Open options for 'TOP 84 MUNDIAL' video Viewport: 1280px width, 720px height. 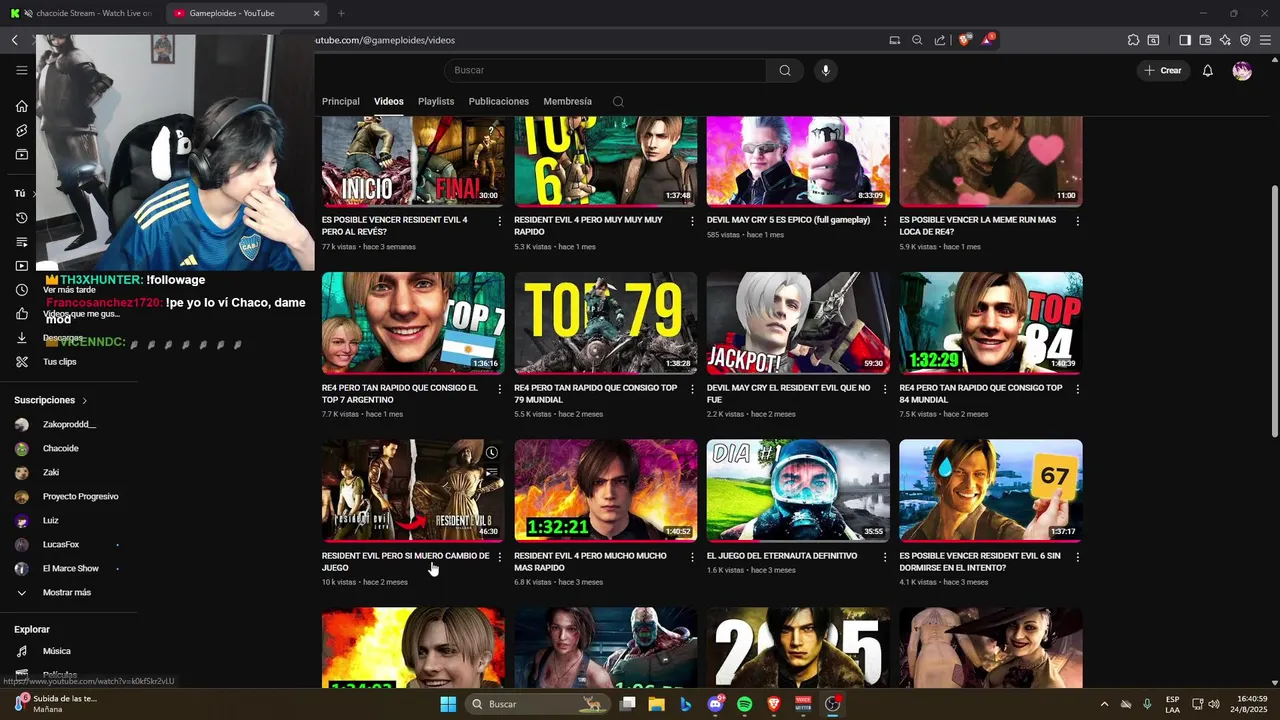click(1077, 389)
